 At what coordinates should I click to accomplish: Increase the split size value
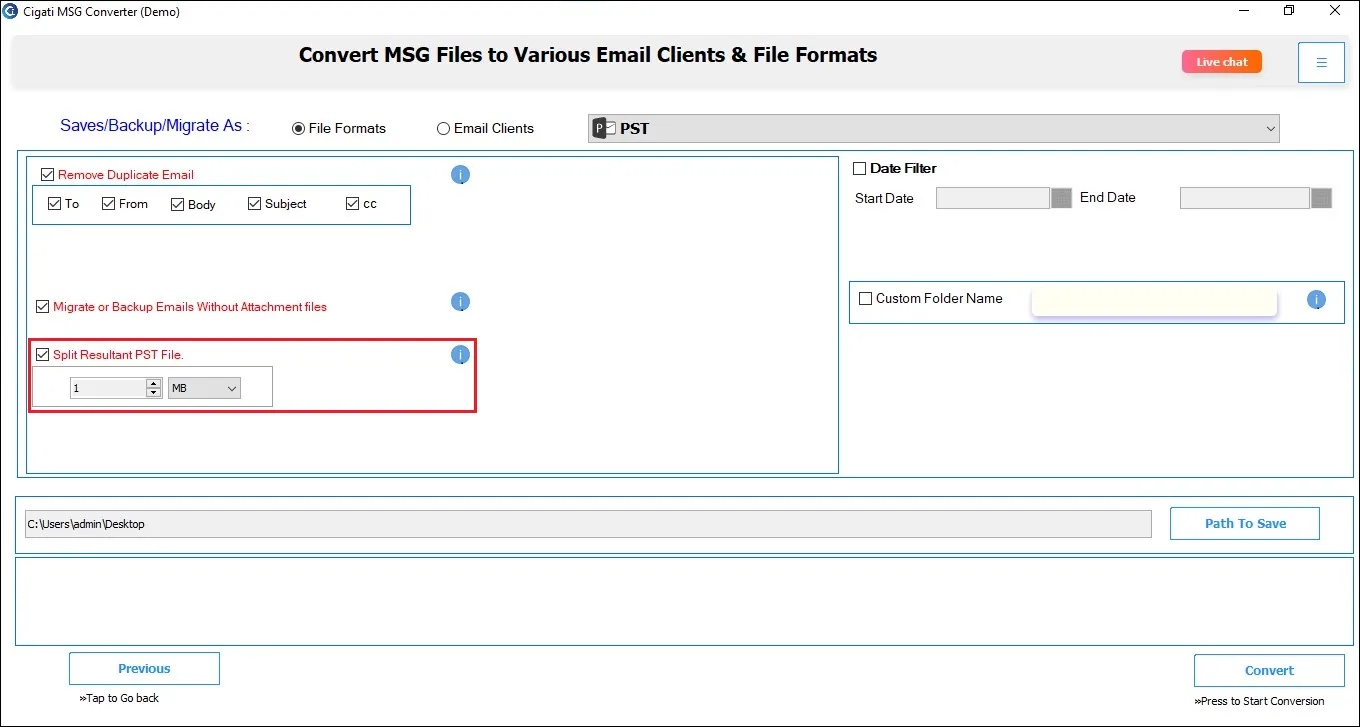click(153, 383)
